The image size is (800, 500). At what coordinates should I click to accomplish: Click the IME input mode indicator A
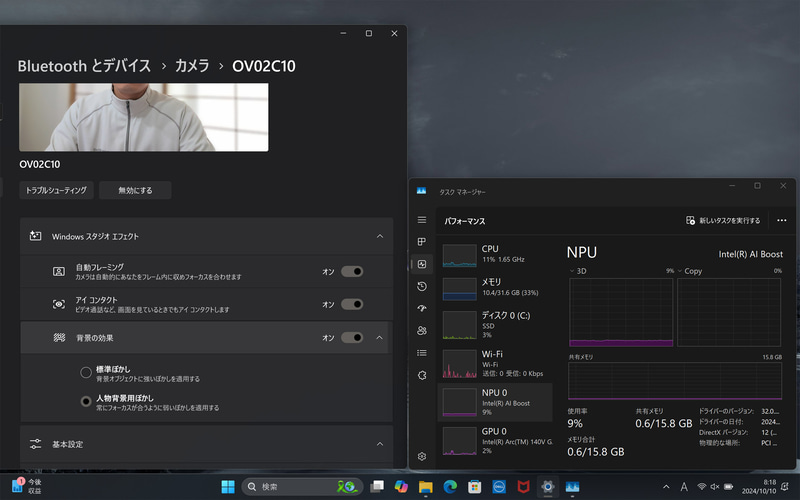[684, 487]
